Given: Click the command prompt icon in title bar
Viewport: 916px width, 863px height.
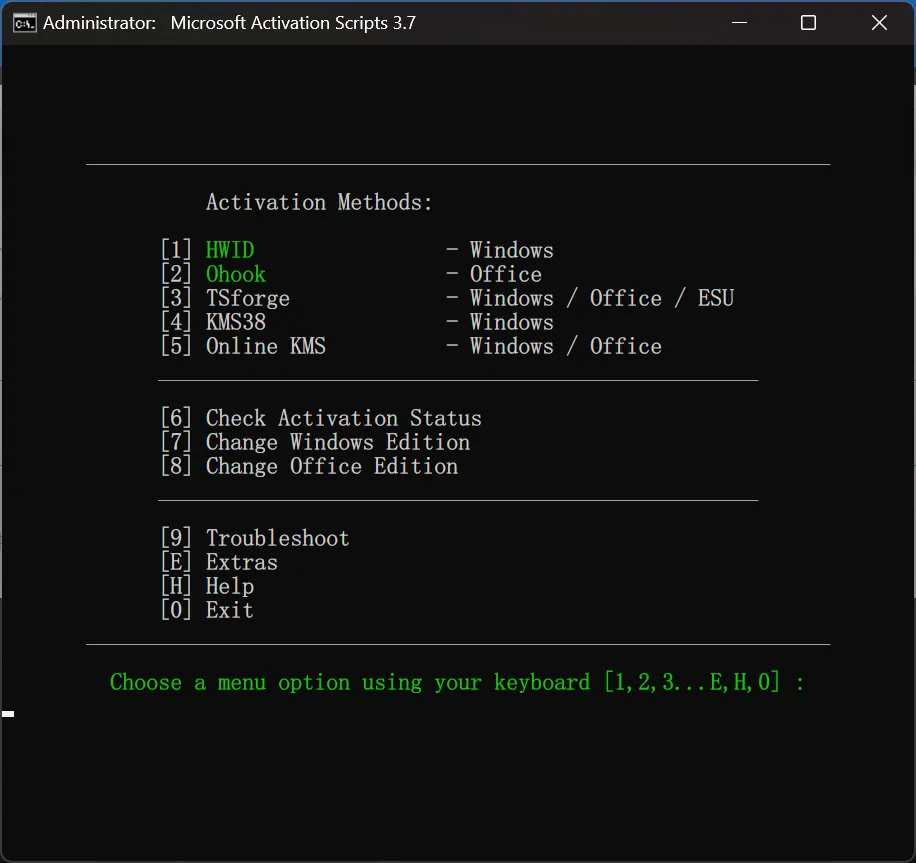Looking at the screenshot, I should (x=25, y=23).
